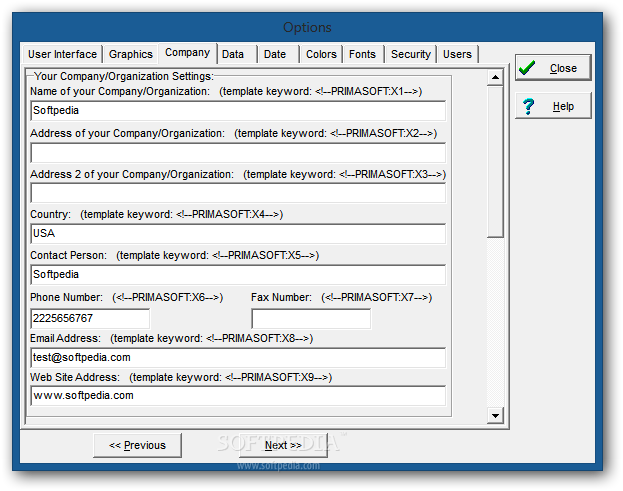Click the Close button label
This screenshot has width=623, height=491.
[x=563, y=68]
